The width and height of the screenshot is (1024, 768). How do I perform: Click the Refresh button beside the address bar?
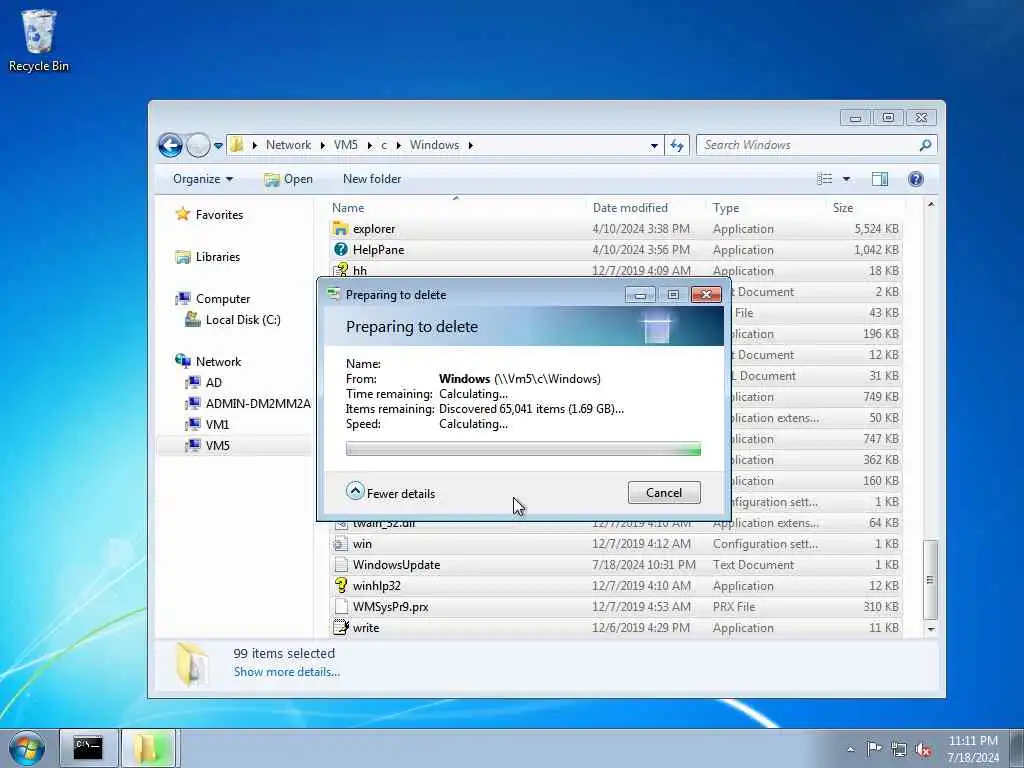[677, 146]
